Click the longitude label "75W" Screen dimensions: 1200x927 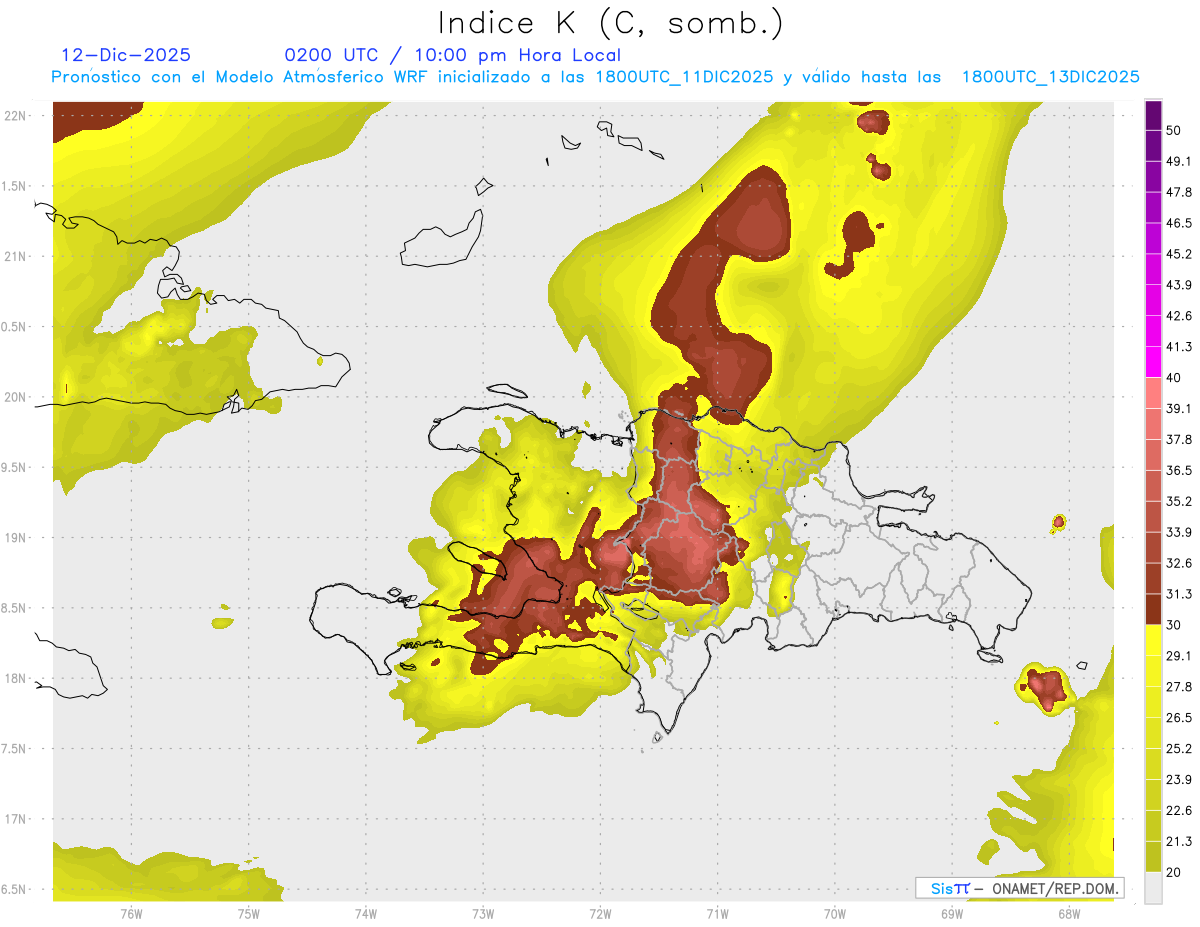coord(248,913)
